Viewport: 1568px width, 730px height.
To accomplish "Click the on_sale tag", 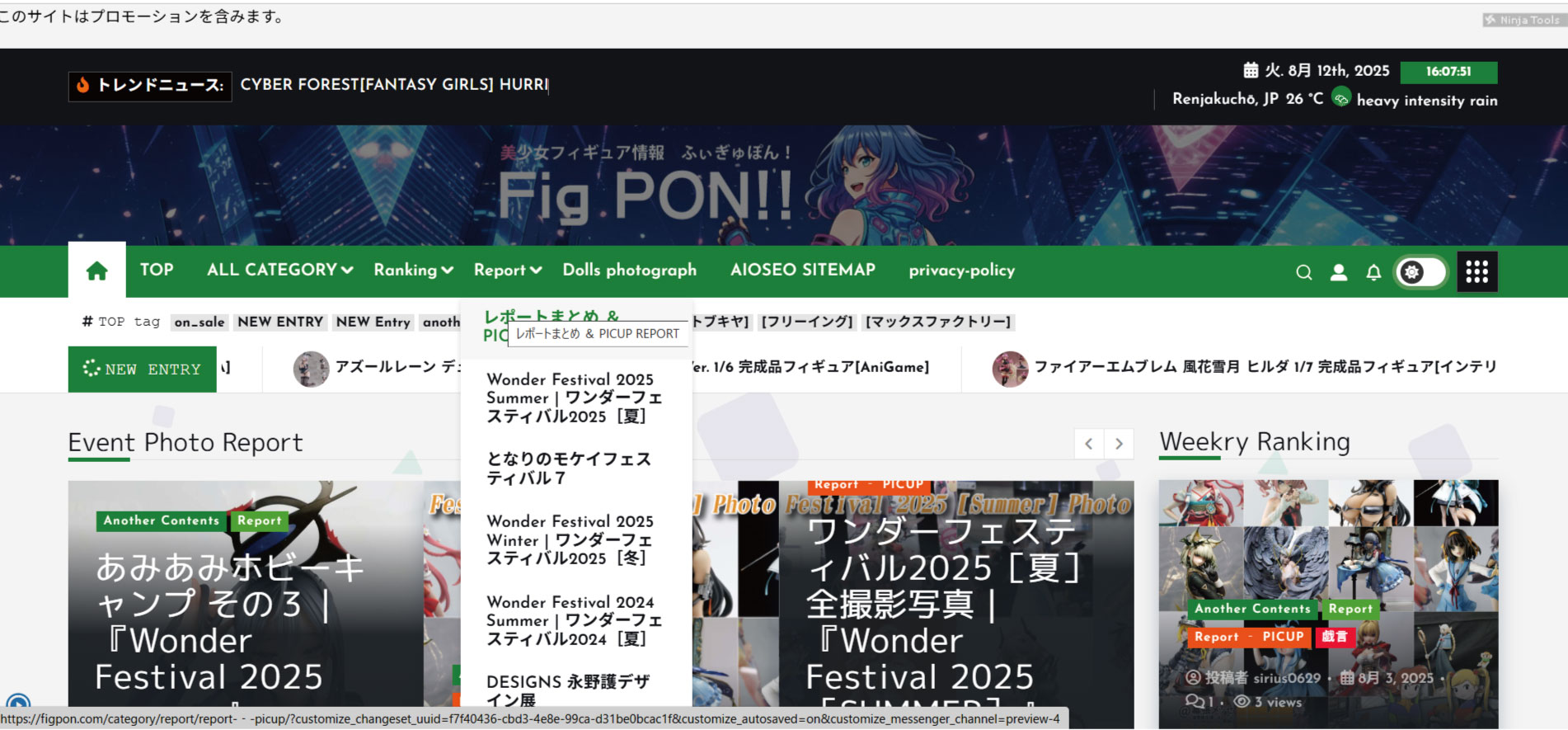I will pyautogui.click(x=200, y=322).
